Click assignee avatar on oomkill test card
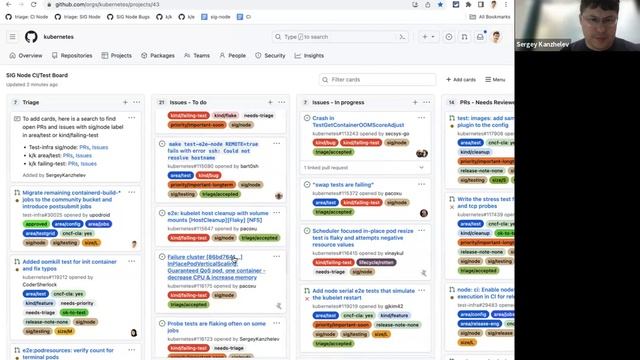640x360 pixels. click(x=134, y=333)
